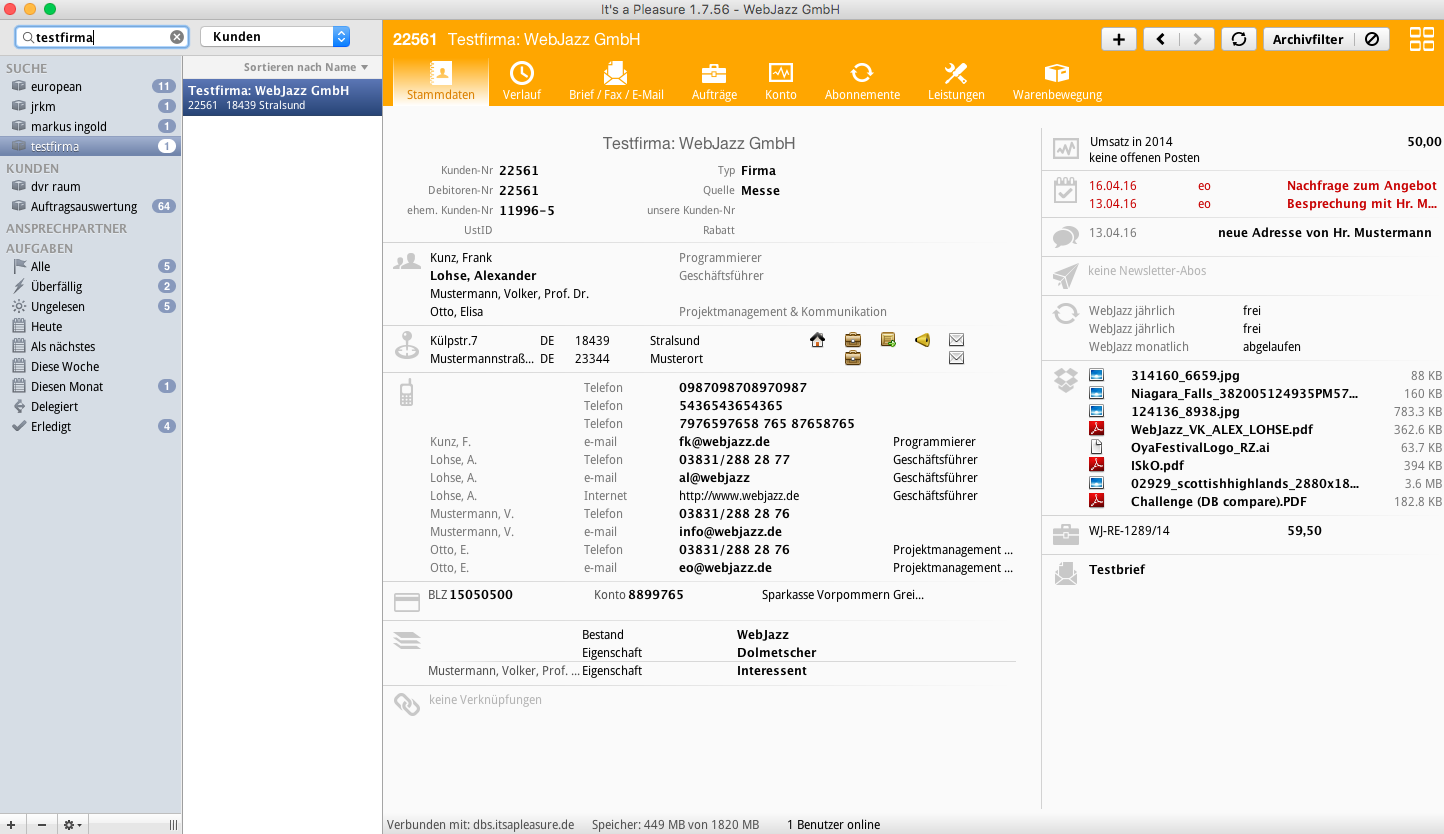Open file 314160_6659.jpg
This screenshot has width=1444, height=834.
point(1185,375)
